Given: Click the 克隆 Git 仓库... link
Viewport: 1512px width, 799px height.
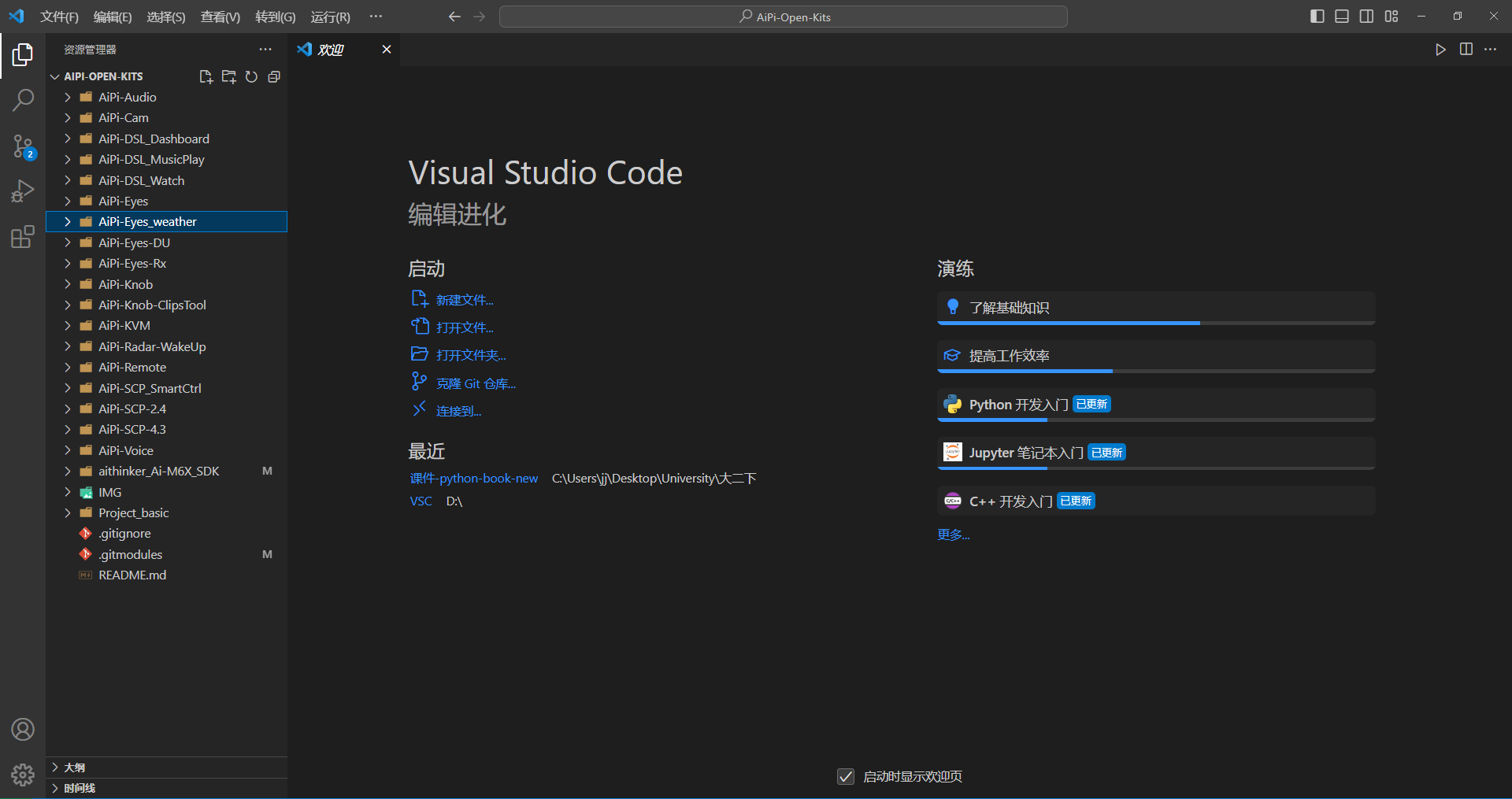Looking at the screenshot, I should (476, 383).
